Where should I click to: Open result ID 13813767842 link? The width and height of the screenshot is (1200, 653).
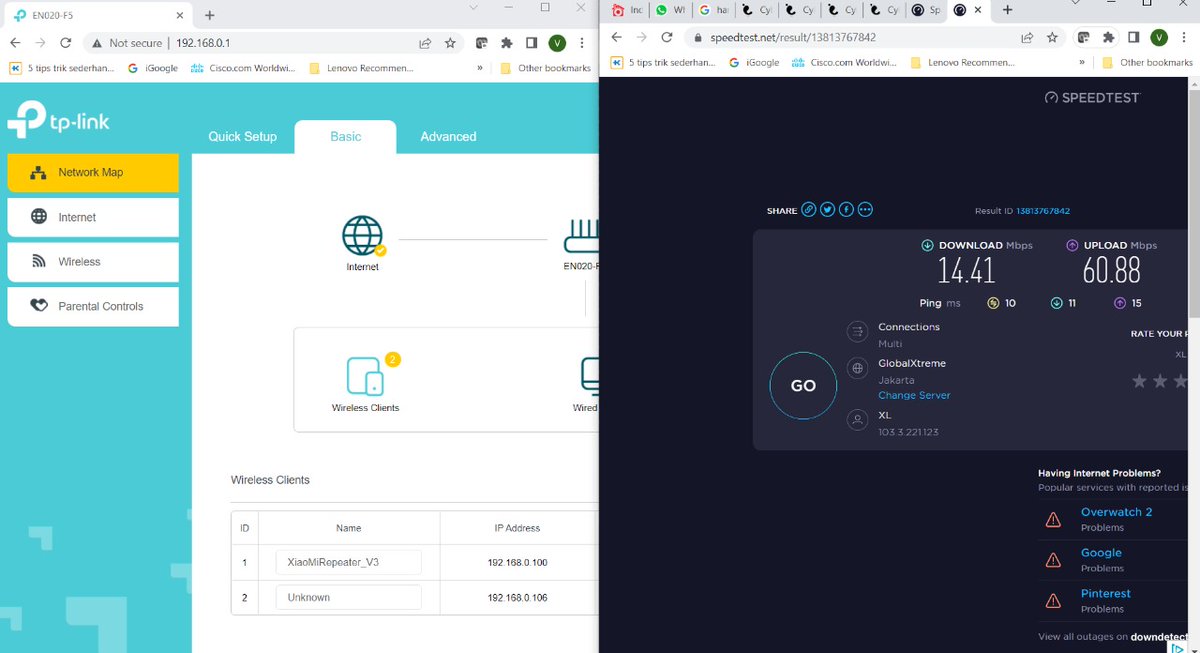coord(1043,211)
